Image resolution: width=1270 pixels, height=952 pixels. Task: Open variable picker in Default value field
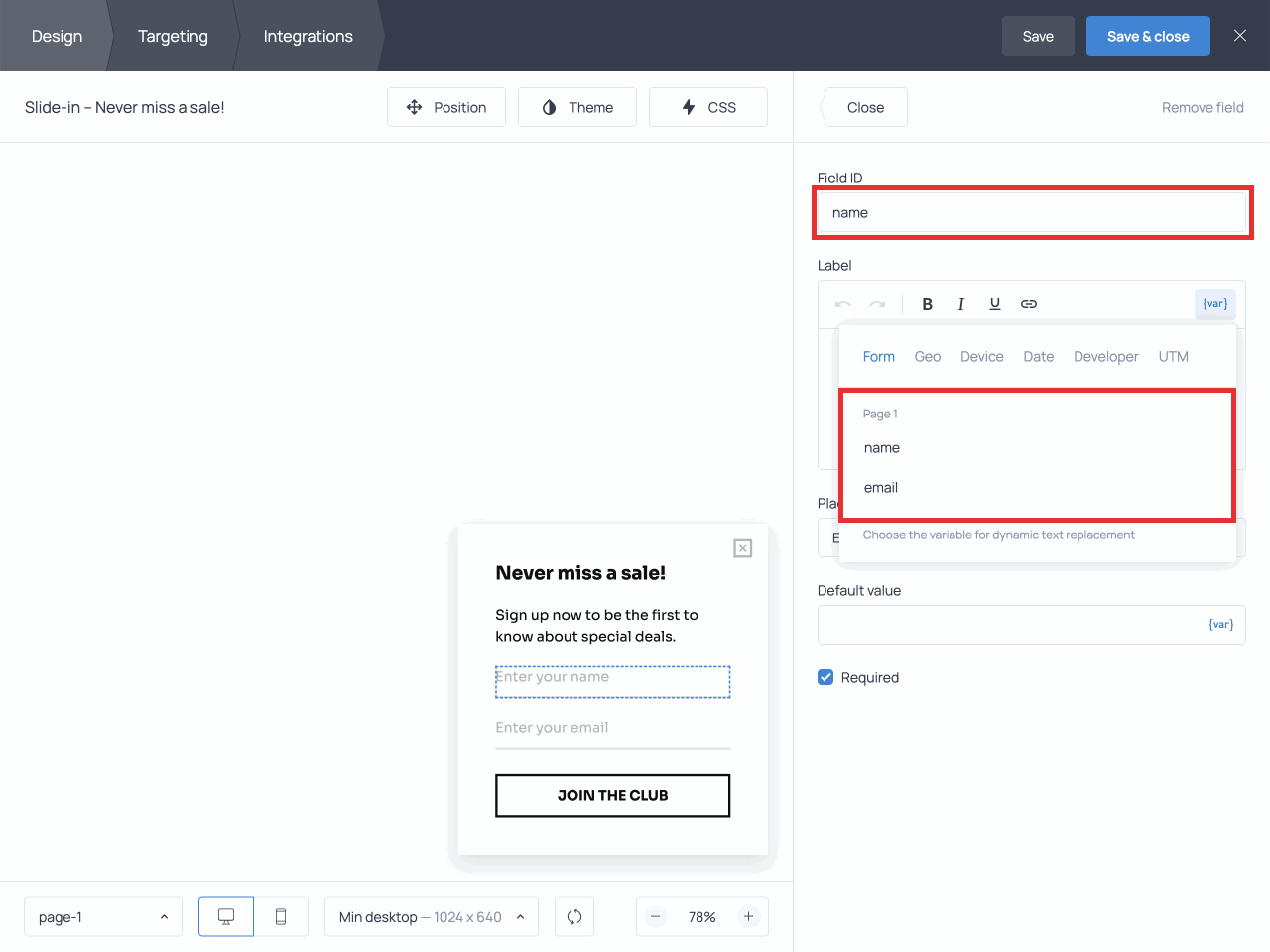(x=1220, y=625)
